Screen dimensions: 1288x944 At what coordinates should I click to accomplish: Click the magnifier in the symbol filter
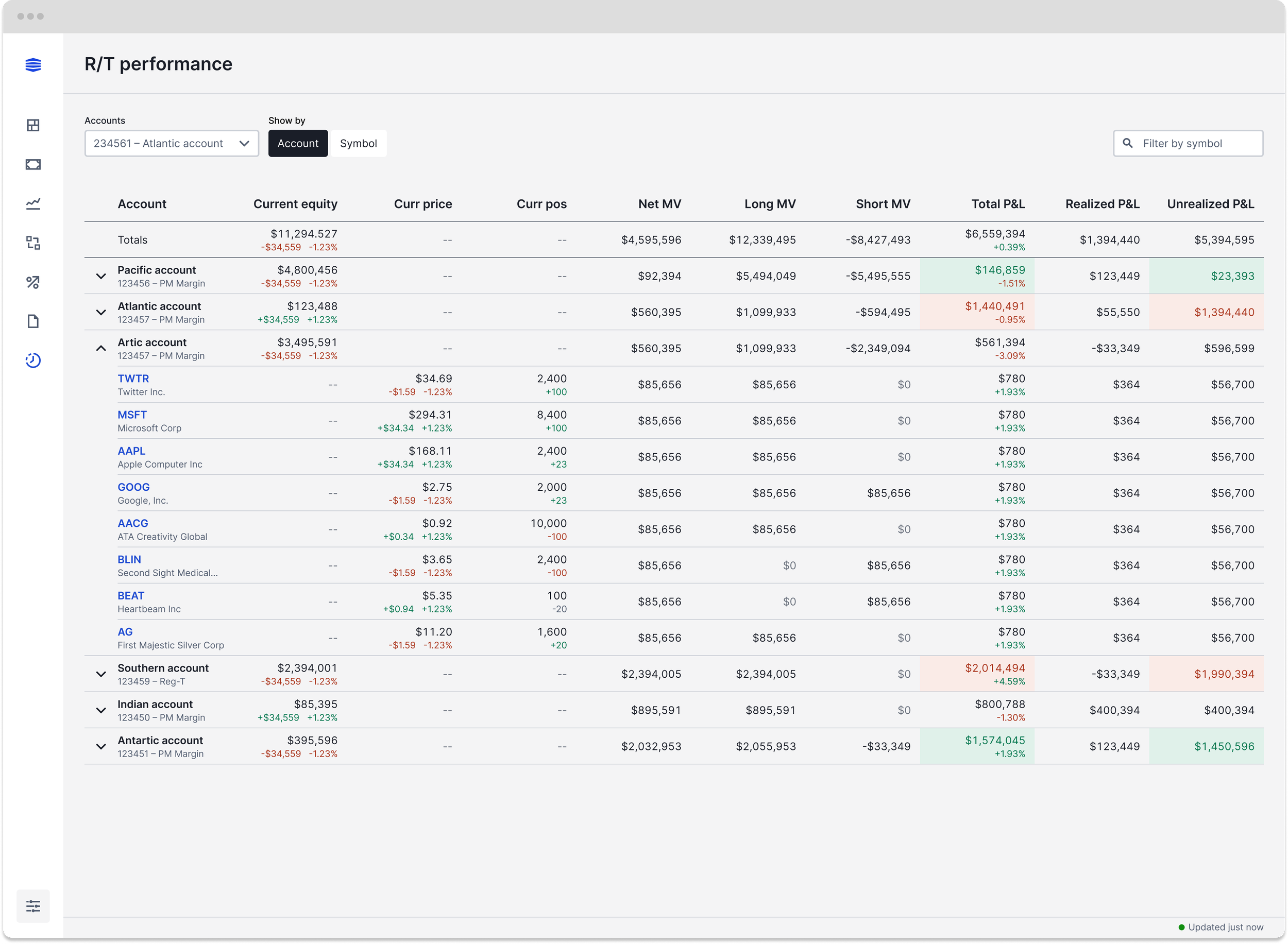point(1128,144)
